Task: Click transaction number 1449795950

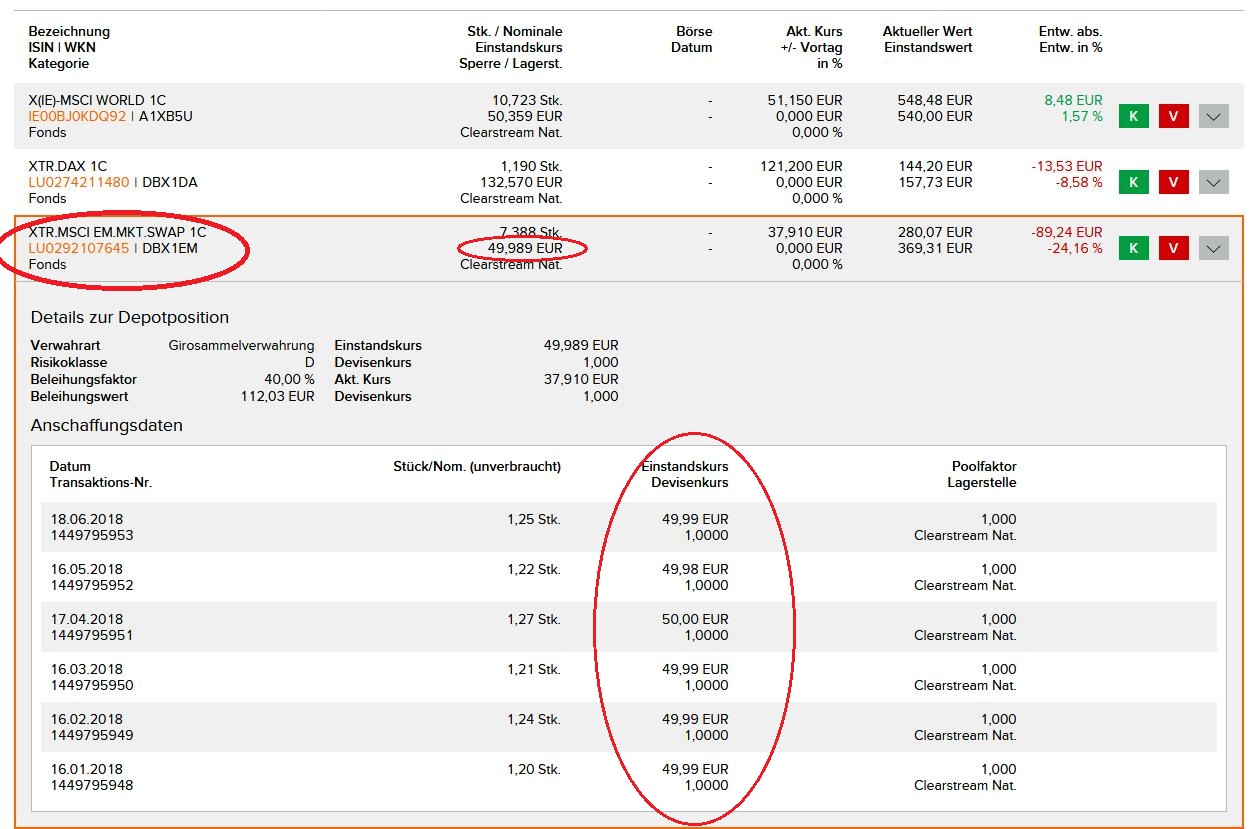Action: (x=91, y=686)
